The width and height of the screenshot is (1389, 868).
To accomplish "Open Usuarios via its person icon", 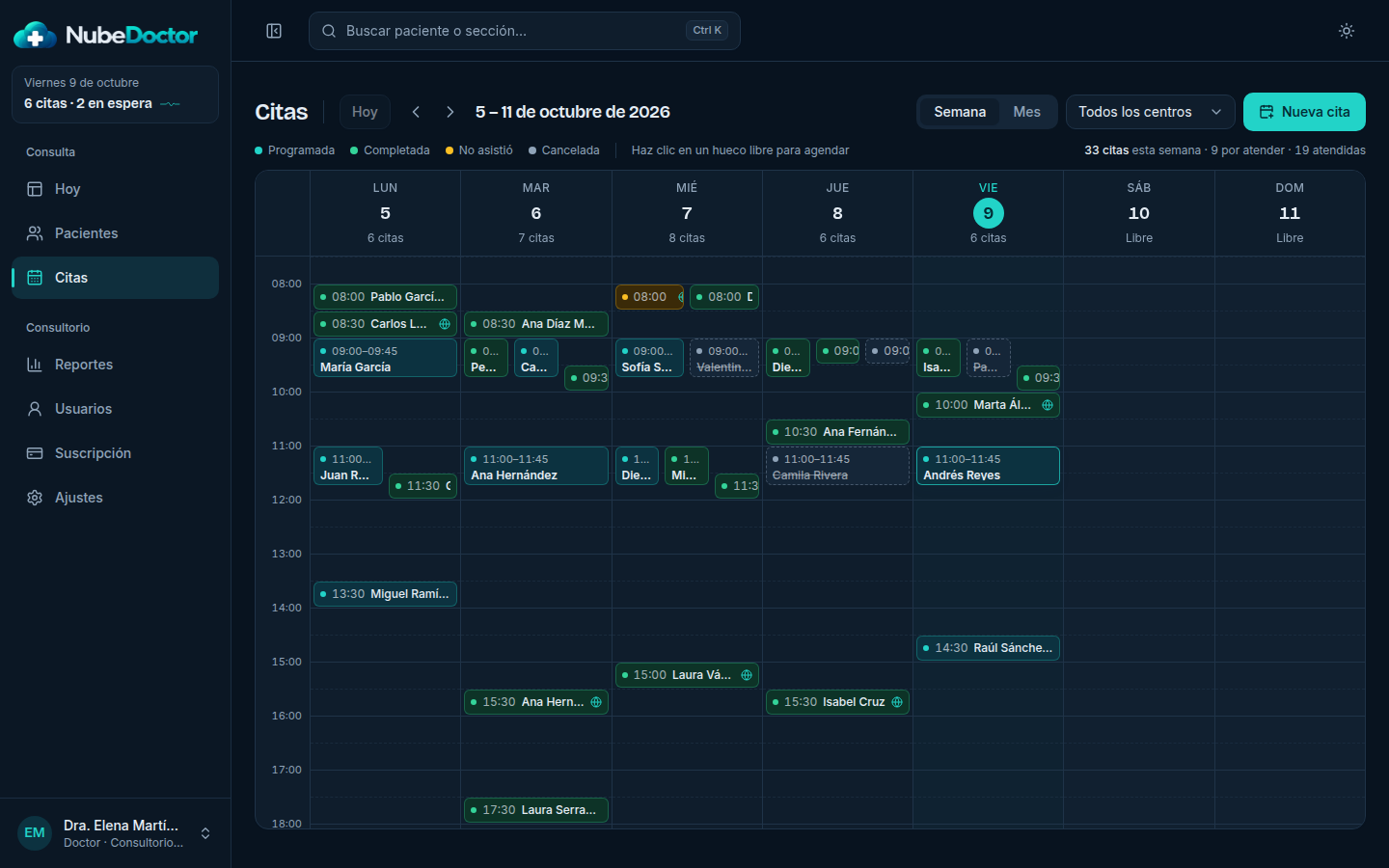I will tap(35, 409).
